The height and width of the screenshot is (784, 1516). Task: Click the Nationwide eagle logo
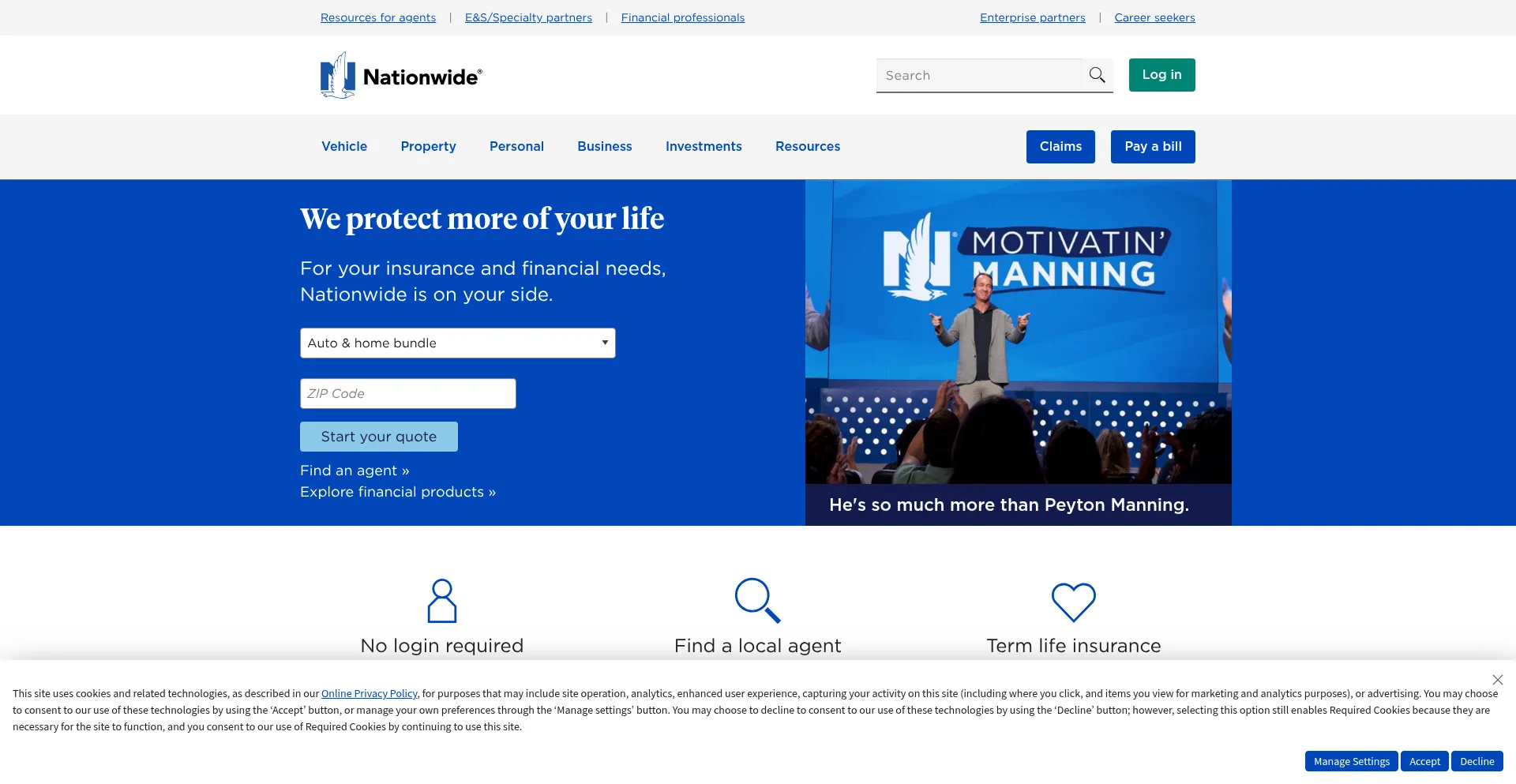coord(401,76)
